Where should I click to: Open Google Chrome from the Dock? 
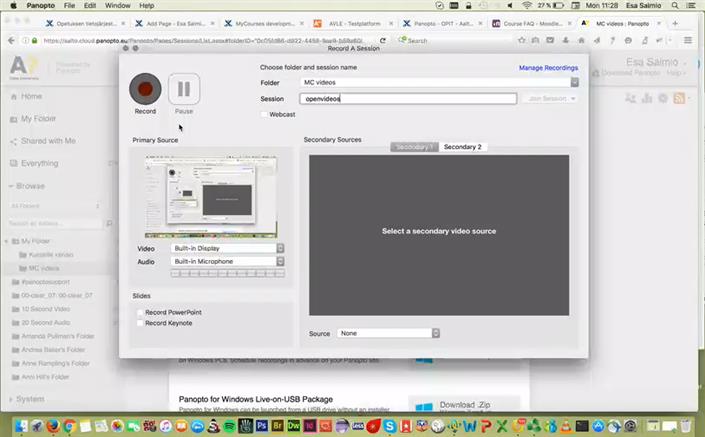69,425
